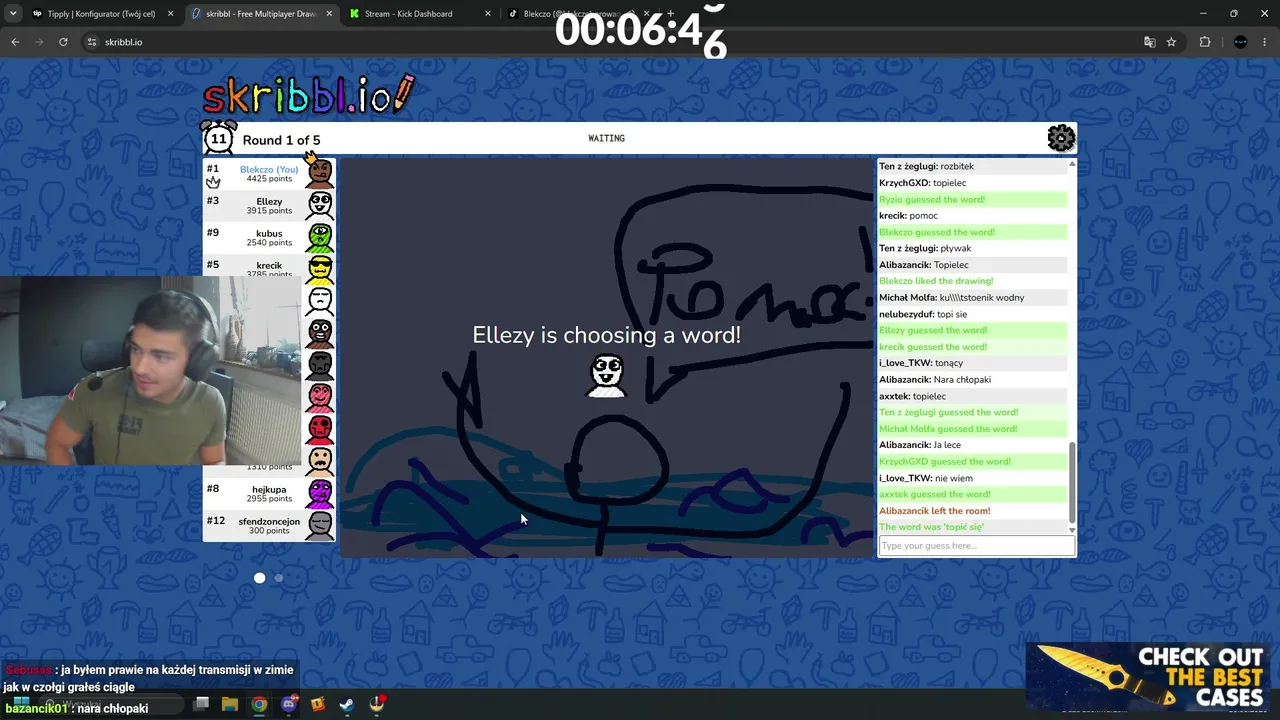Click Blekczo's crowned brown avatar

[x=320, y=173]
